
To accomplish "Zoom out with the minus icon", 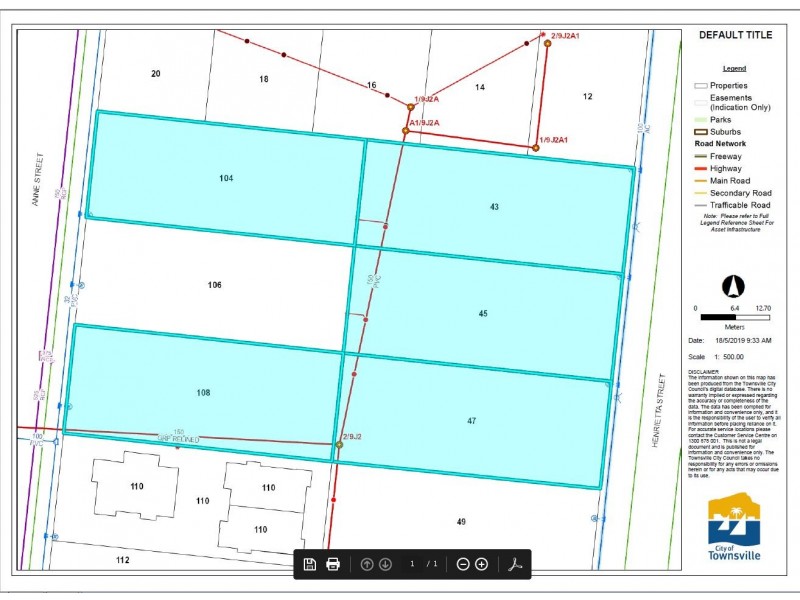I will [463, 564].
